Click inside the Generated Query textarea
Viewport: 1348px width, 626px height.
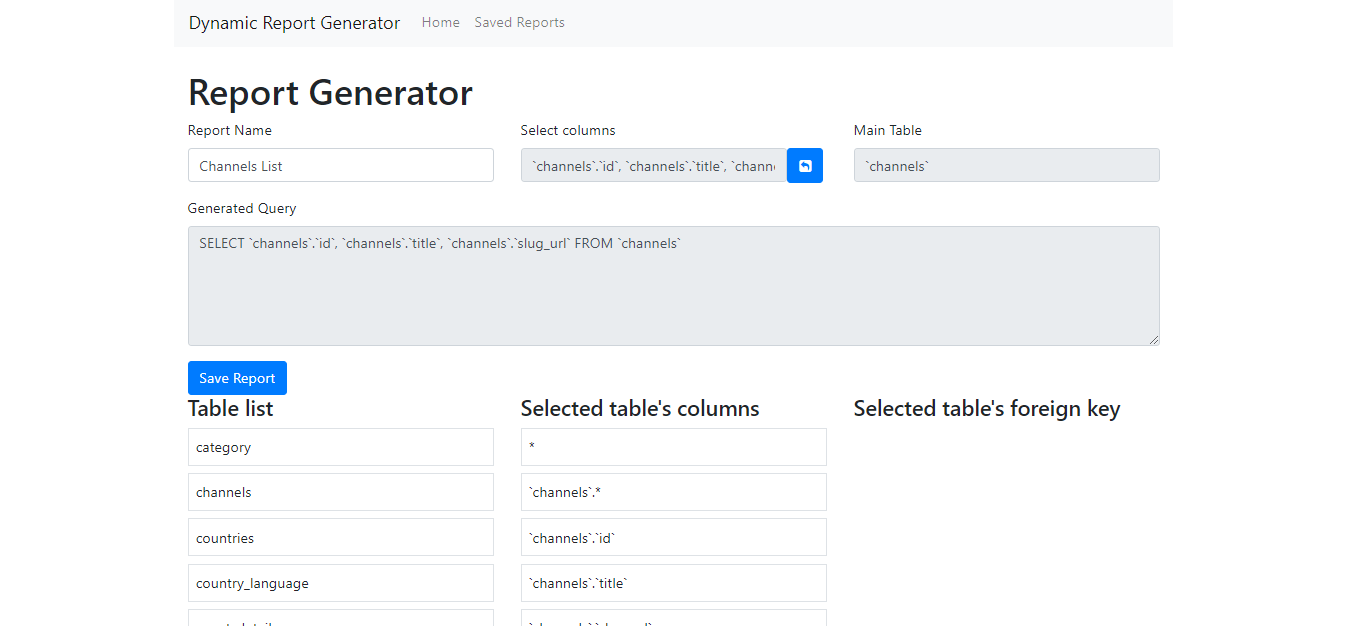click(x=673, y=285)
